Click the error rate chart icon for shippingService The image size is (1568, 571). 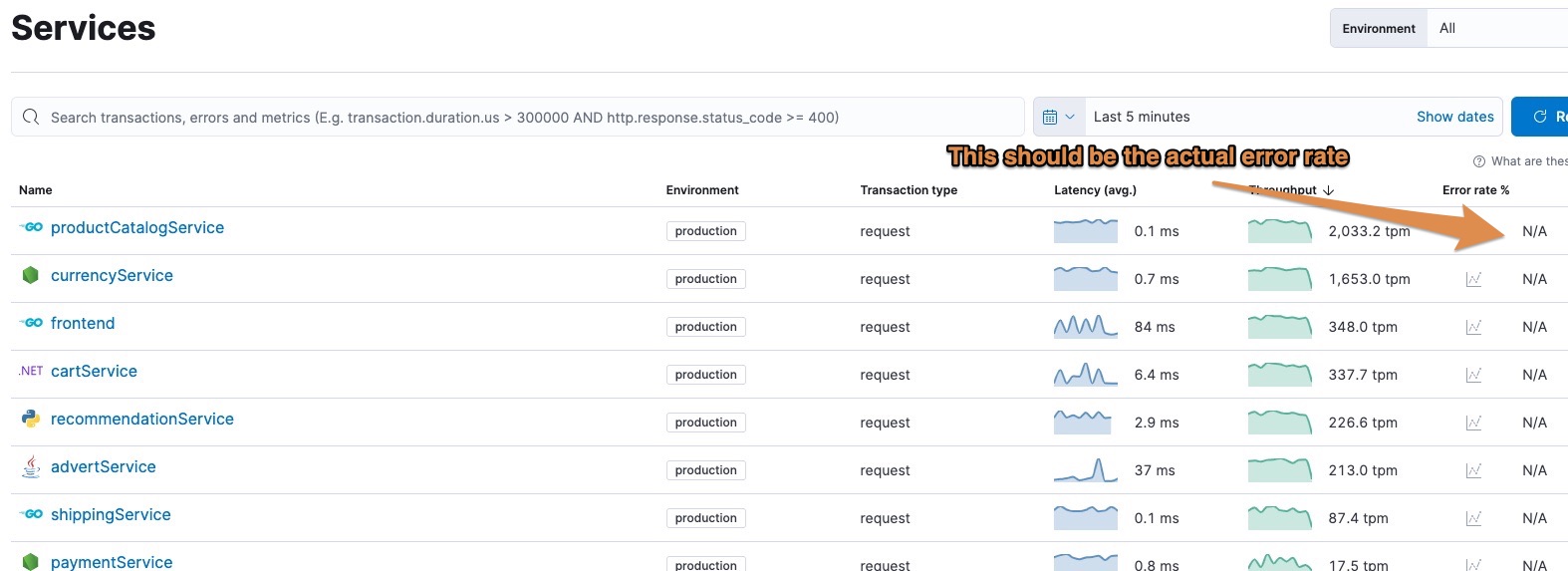point(1473,518)
